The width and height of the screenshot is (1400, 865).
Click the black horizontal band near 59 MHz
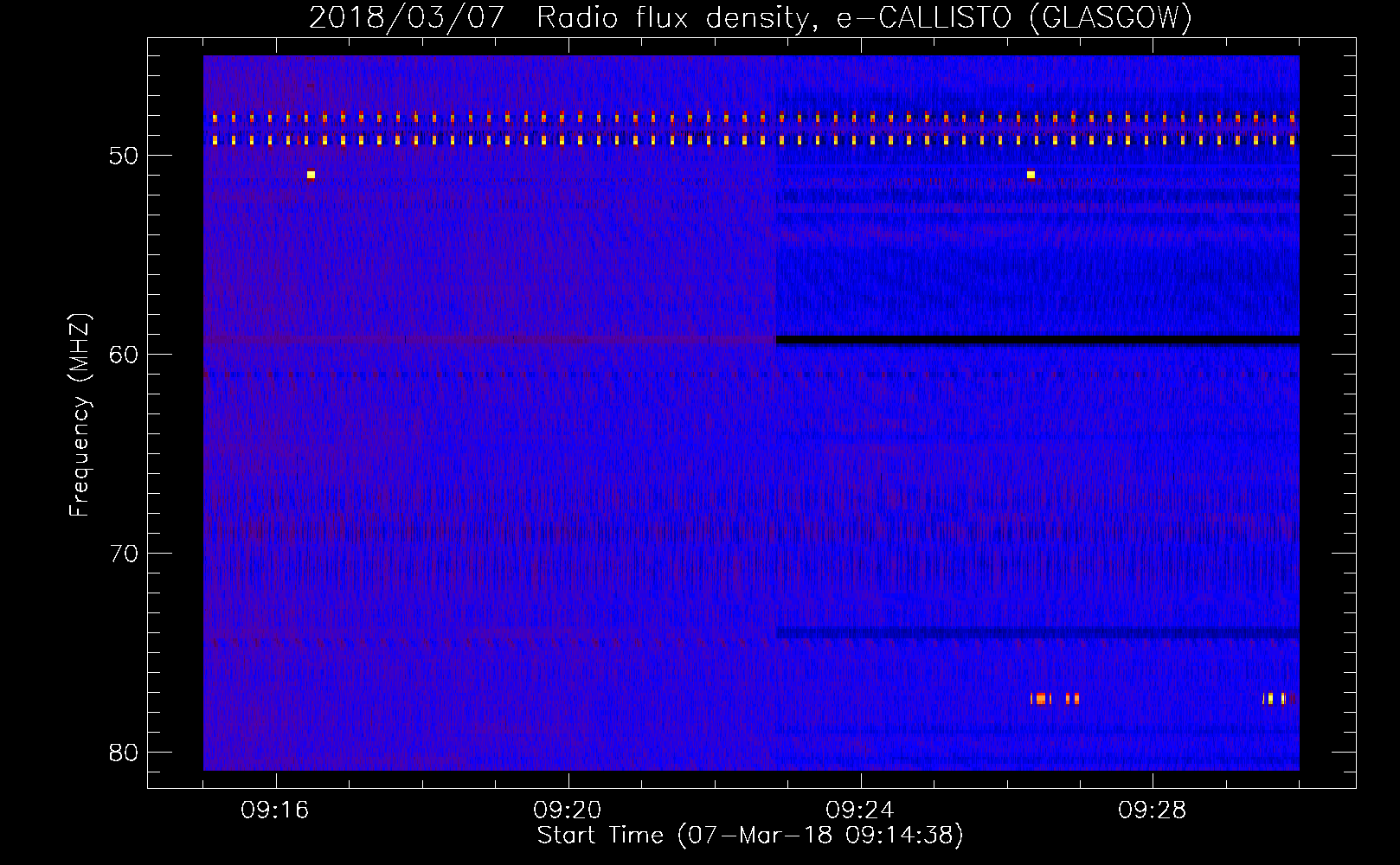click(x=1037, y=340)
